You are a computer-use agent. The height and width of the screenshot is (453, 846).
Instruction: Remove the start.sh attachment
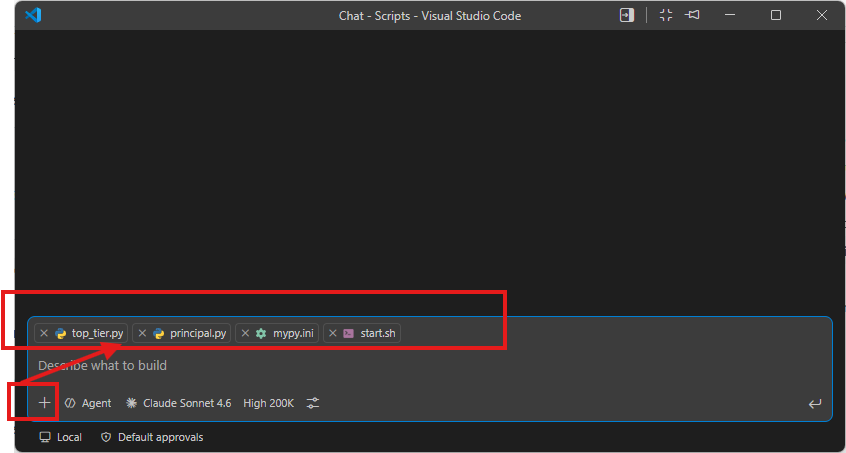point(333,333)
